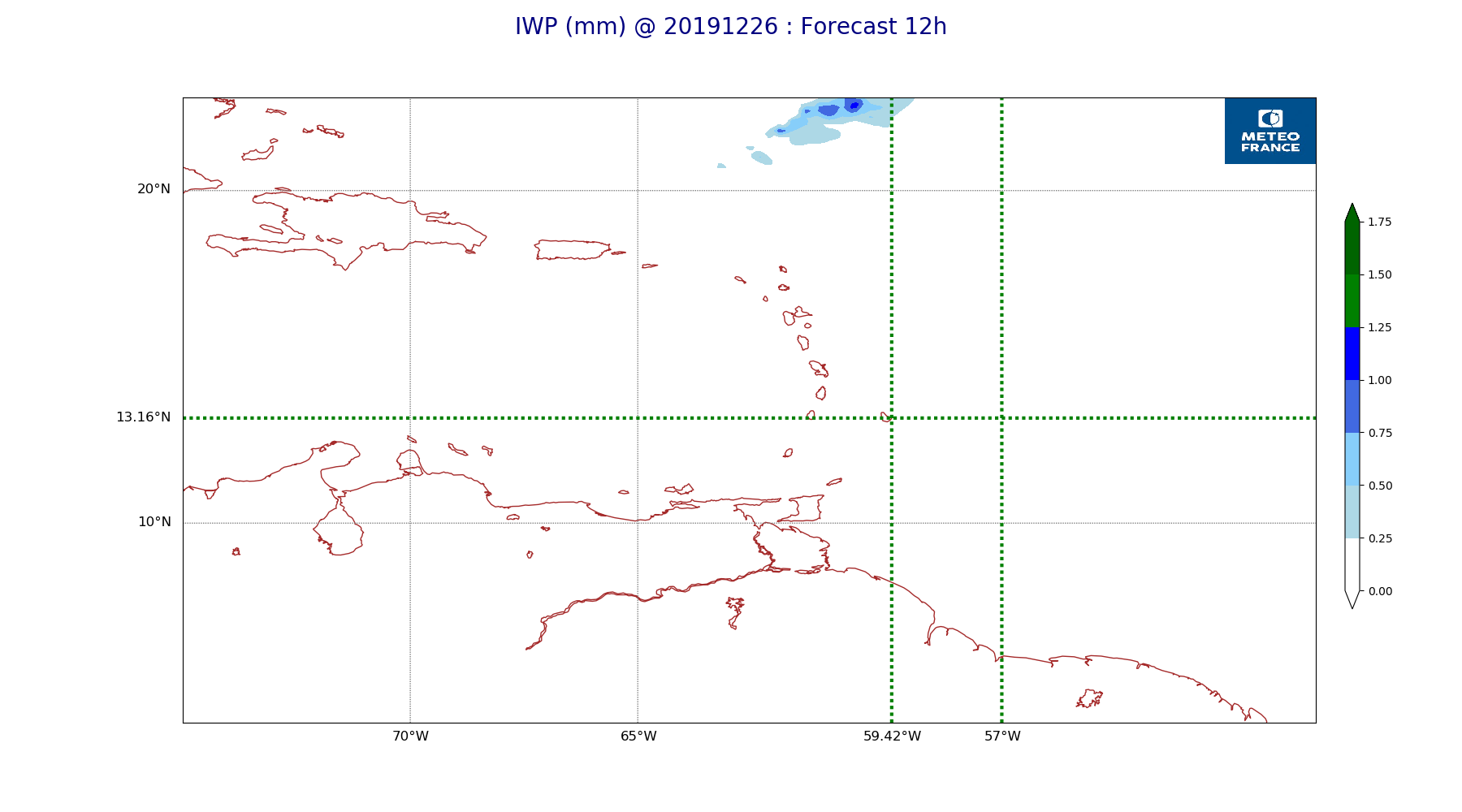Image resolution: width=1462 pixels, height=812 pixels.
Task: Select the dark green 1.50–1.75 colorbar segment
Action: (x=1352, y=248)
